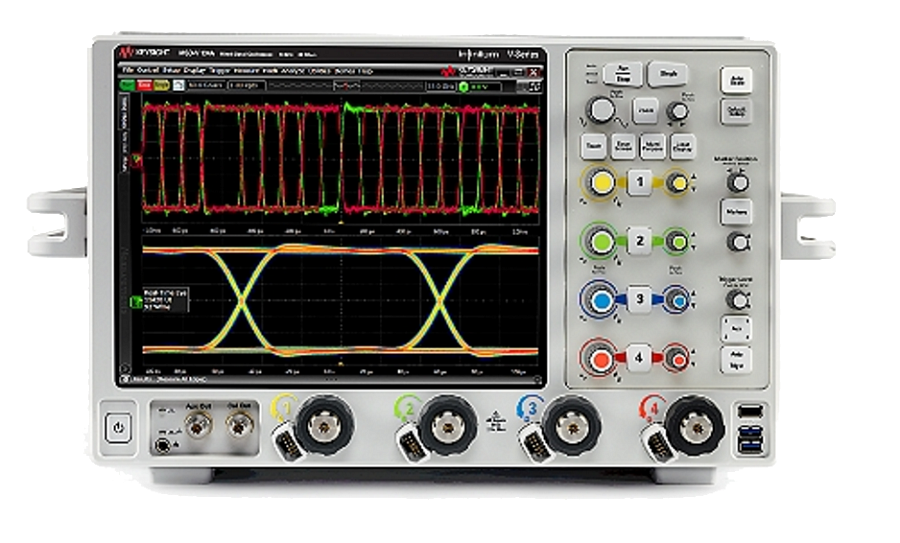The width and height of the screenshot is (900, 543).
Task: Open the File menu on the scope screen
Action: pyautogui.click(x=127, y=71)
